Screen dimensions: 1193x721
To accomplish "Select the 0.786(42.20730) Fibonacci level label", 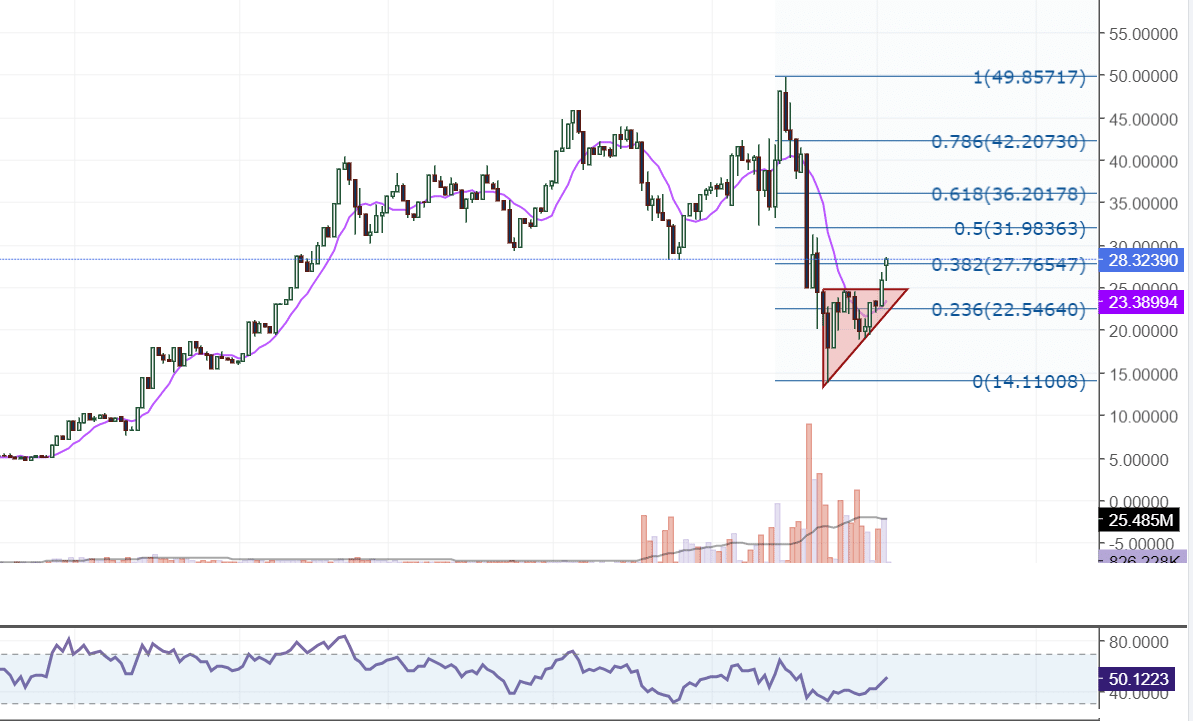I will coord(1007,142).
